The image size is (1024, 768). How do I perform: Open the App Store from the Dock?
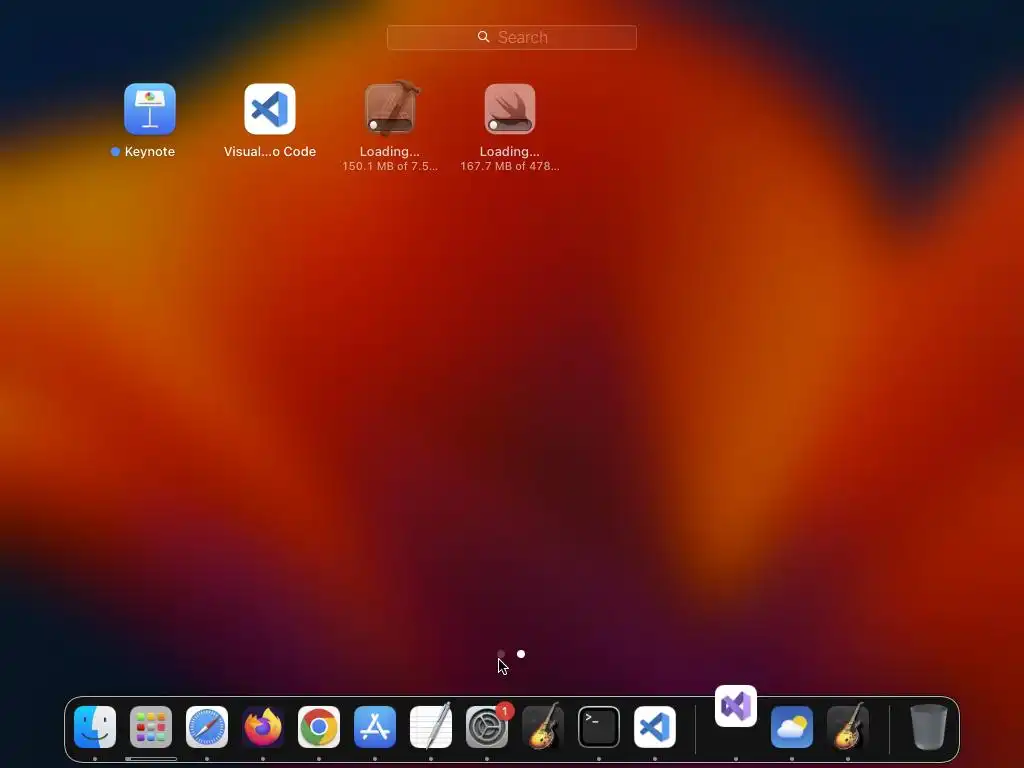click(375, 727)
